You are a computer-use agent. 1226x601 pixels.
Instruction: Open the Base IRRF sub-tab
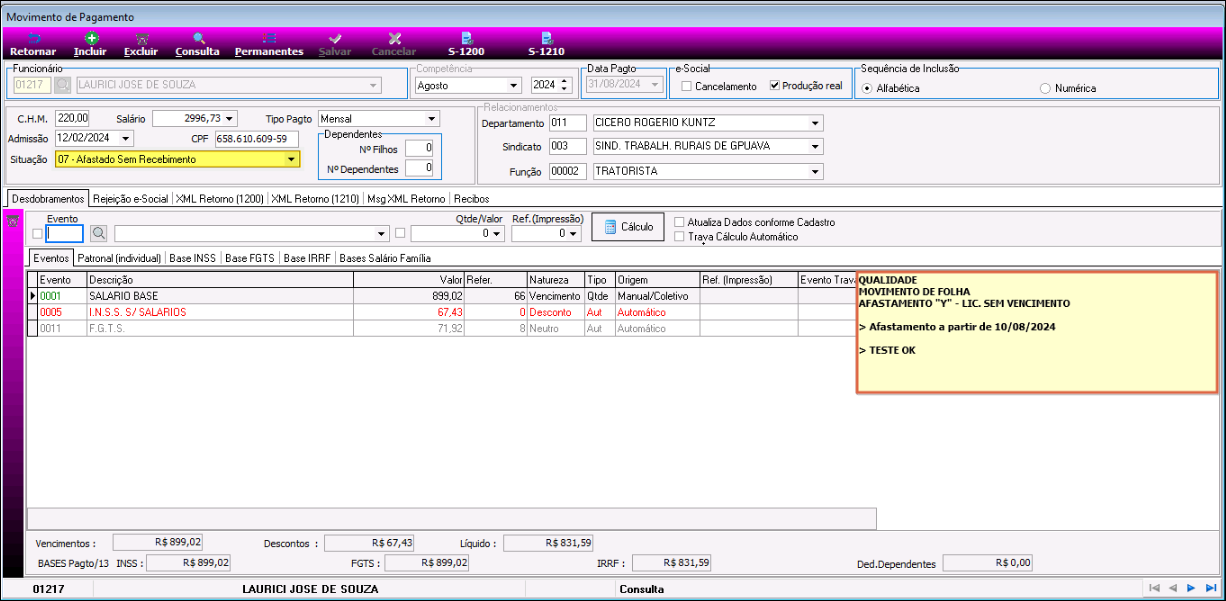307,258
